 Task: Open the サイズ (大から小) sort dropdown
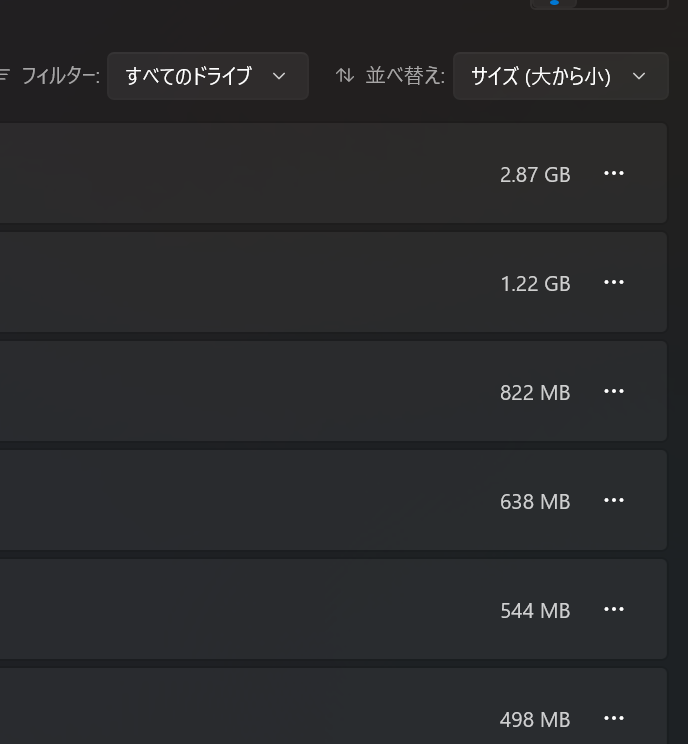click(x=561, y=76)
